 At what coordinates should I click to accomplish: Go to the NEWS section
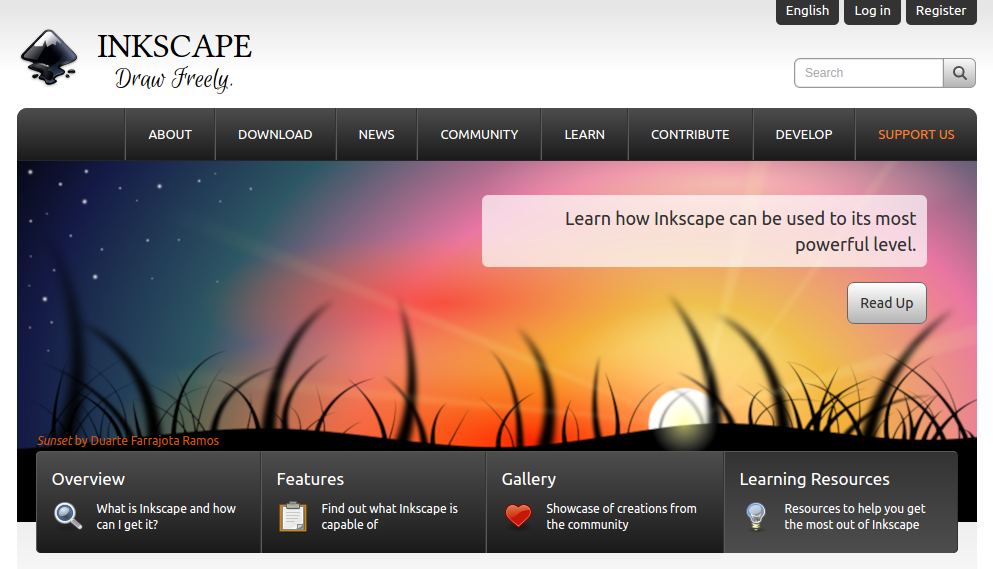tap(376, 134)
